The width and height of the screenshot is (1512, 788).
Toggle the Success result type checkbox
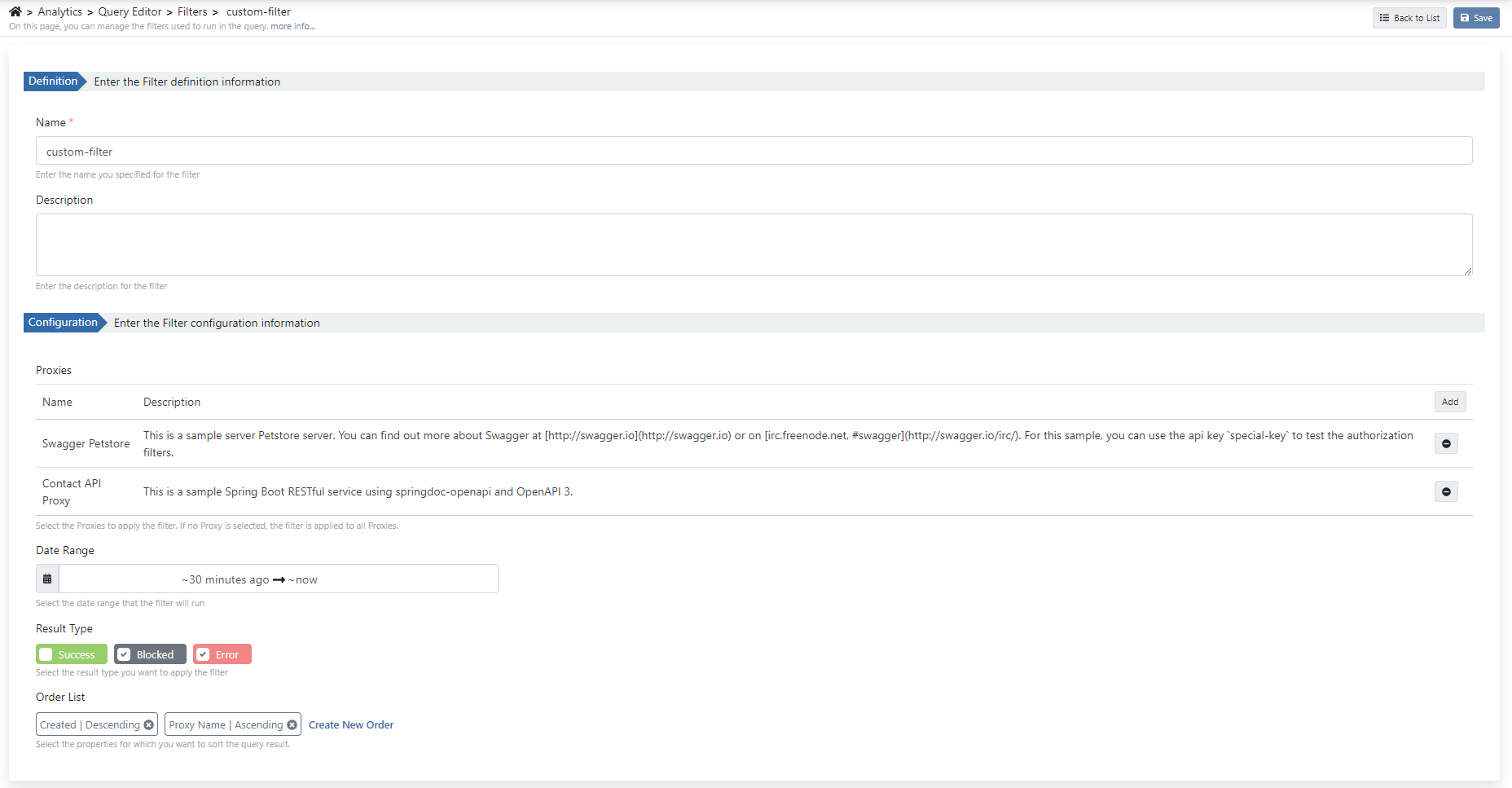coord(46,655)
